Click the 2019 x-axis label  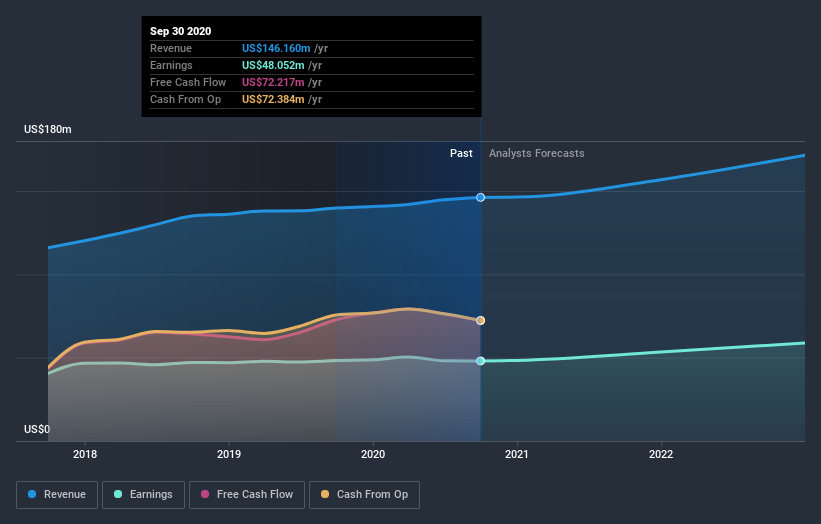tap(229, 454)
